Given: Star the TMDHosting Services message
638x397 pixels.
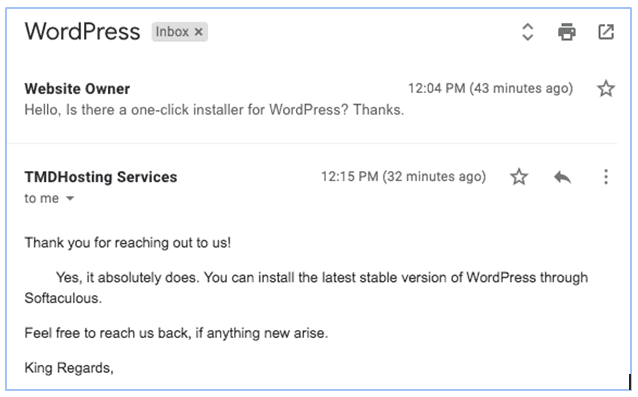Looking at the screenshot, I should click(519, 177).
